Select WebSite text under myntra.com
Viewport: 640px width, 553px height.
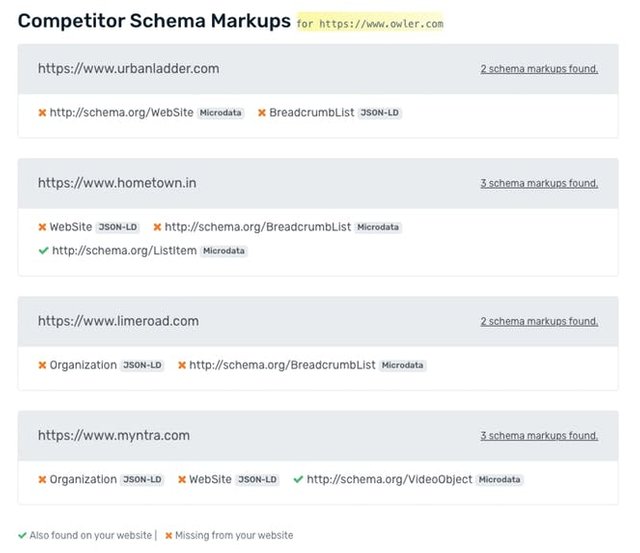point(211,480)
